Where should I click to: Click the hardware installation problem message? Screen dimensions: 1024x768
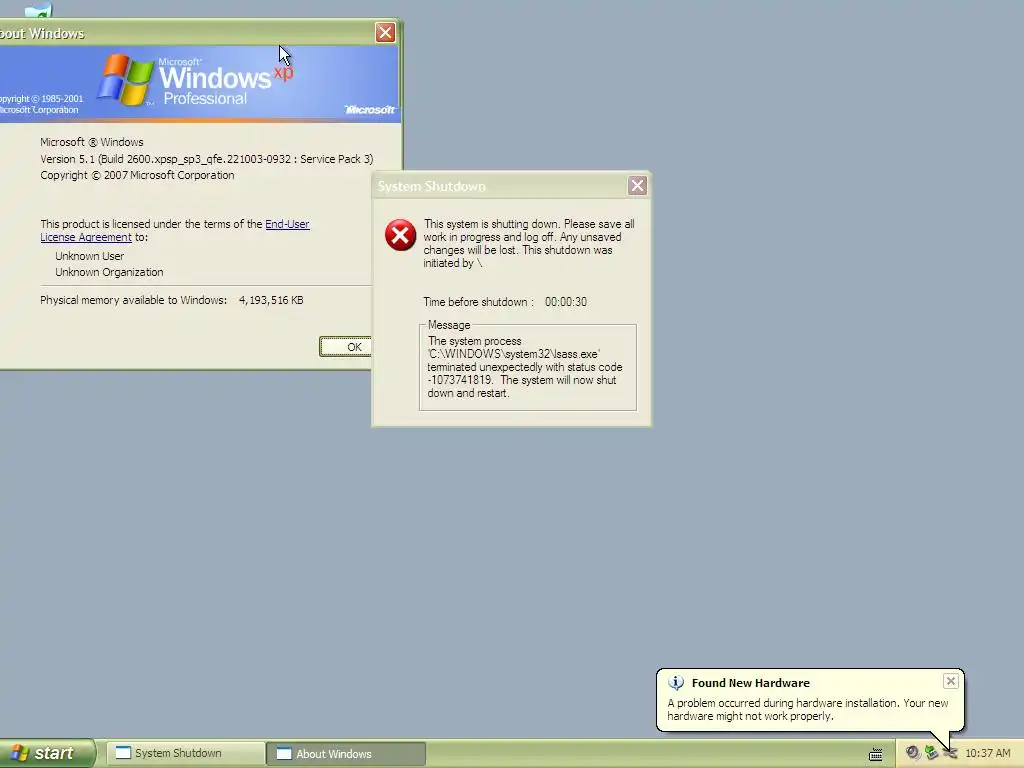807,709
